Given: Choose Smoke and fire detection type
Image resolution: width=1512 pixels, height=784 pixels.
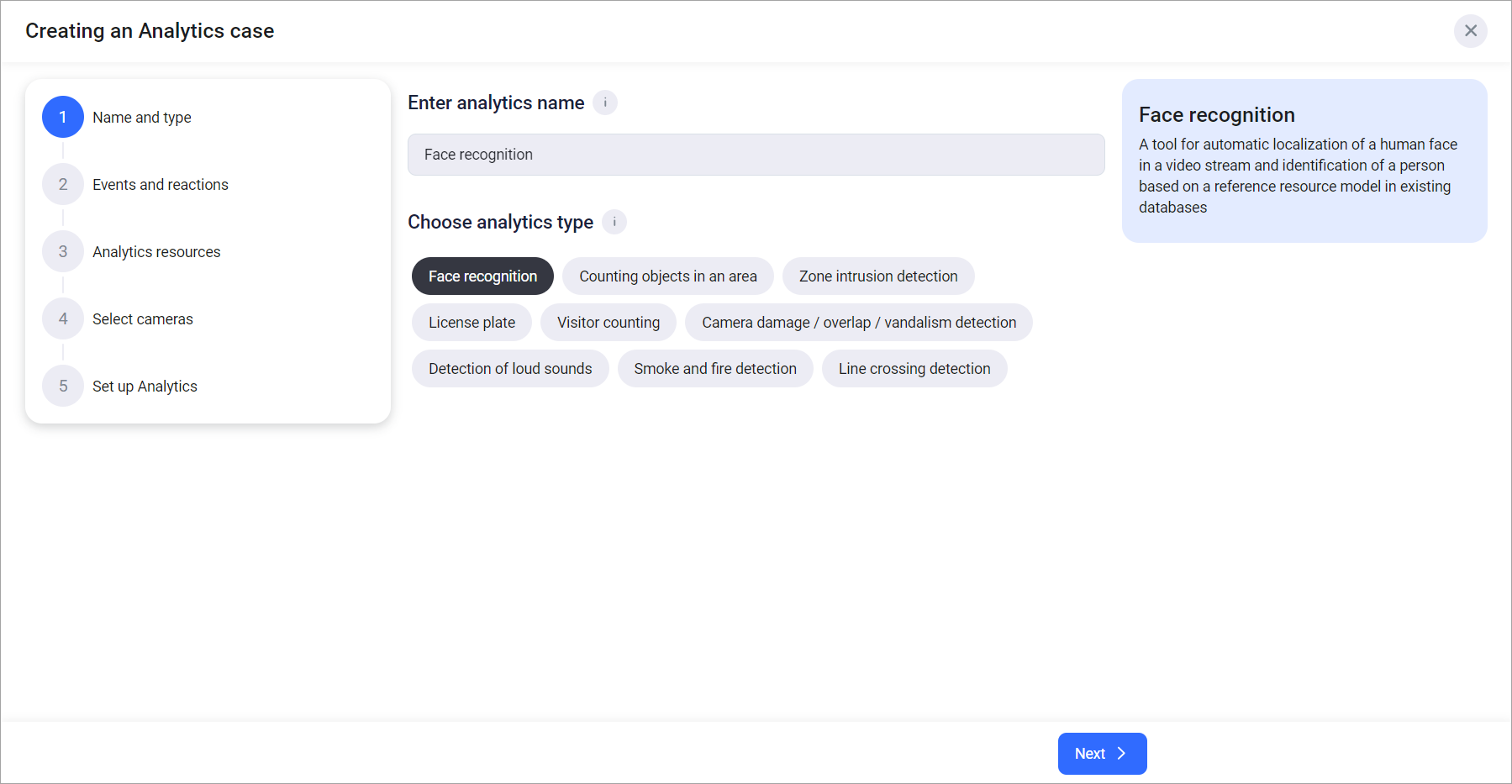Looking at the screenshot, I should click(x=714, y=369).
